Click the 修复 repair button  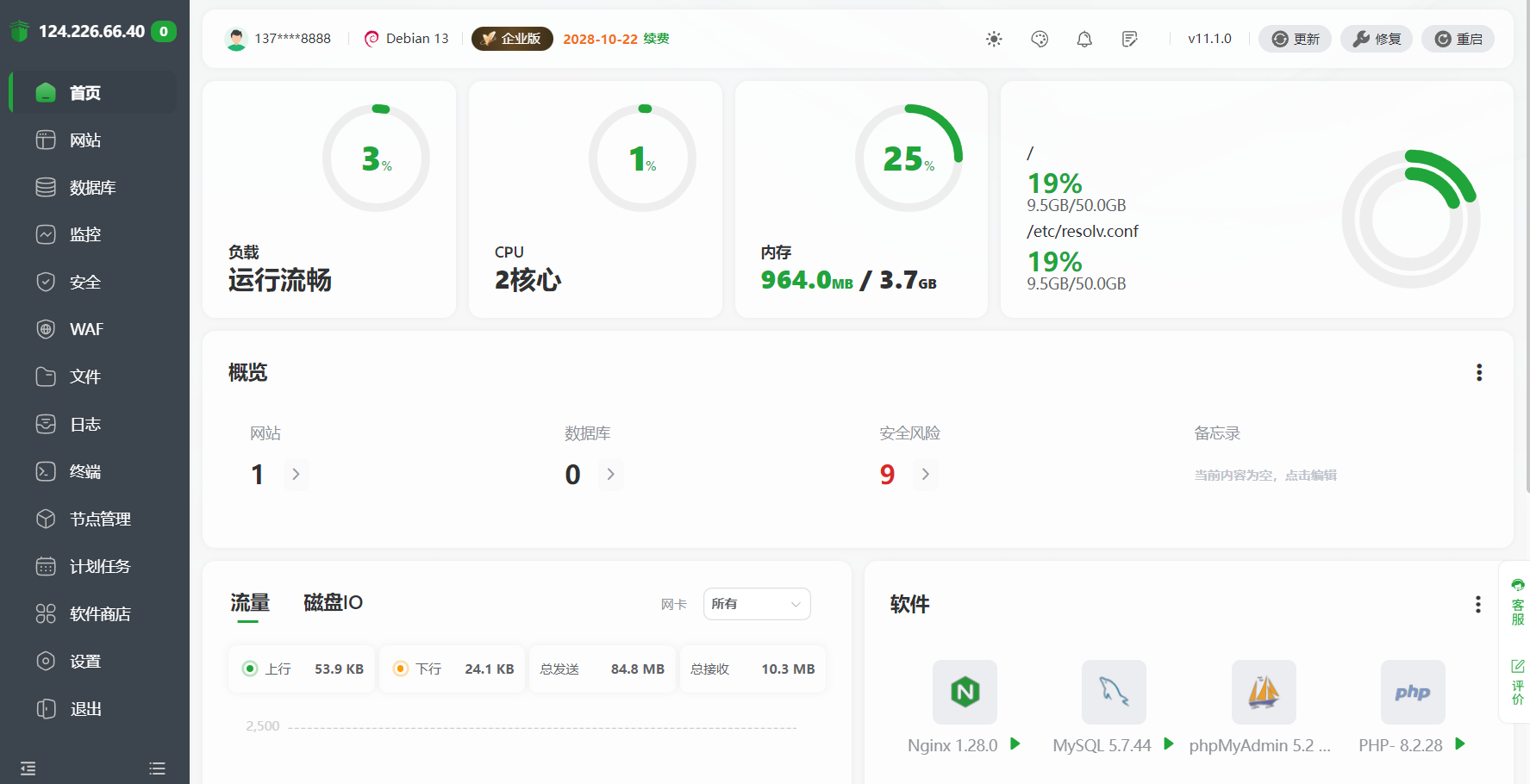1377,39
